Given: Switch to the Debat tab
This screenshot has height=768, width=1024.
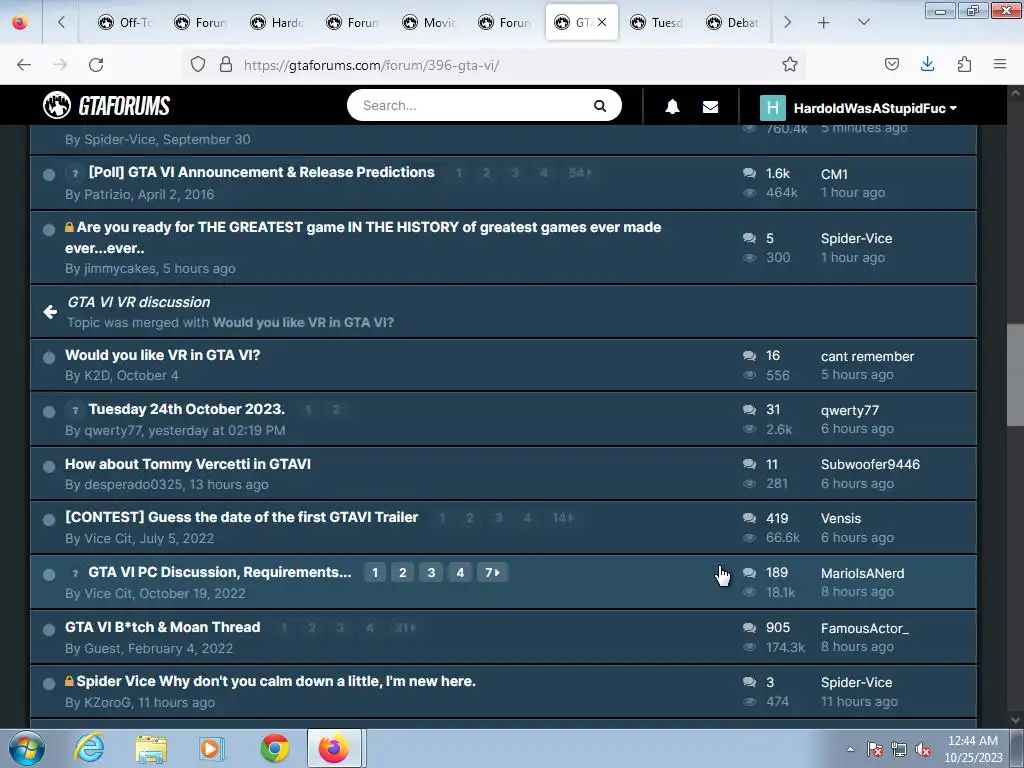Looking at the screenshot, I should [x=733, y=23].
